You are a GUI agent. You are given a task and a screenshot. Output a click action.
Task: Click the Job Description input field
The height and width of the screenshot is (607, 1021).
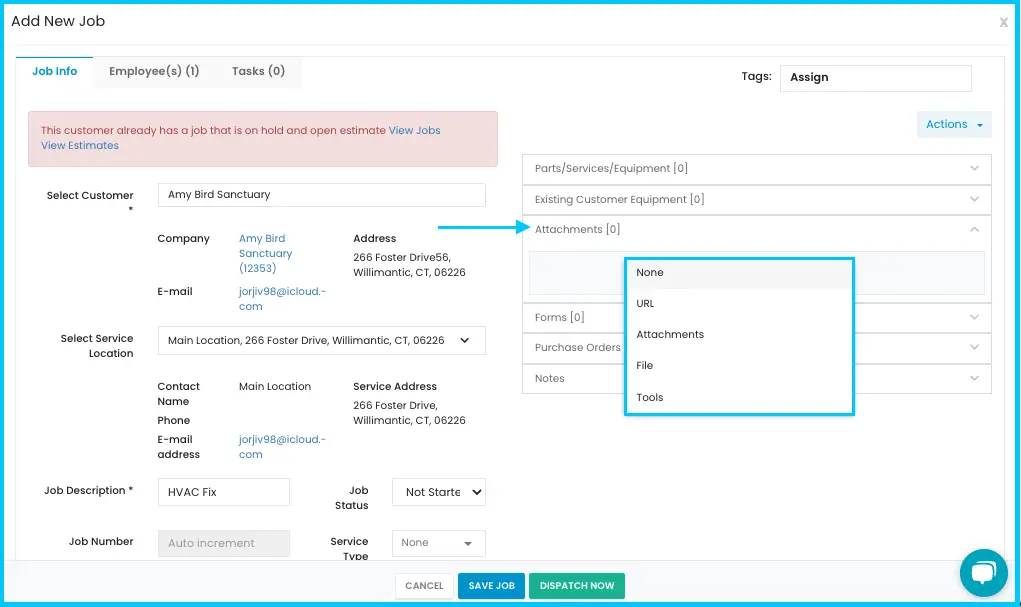click(224, 492)
